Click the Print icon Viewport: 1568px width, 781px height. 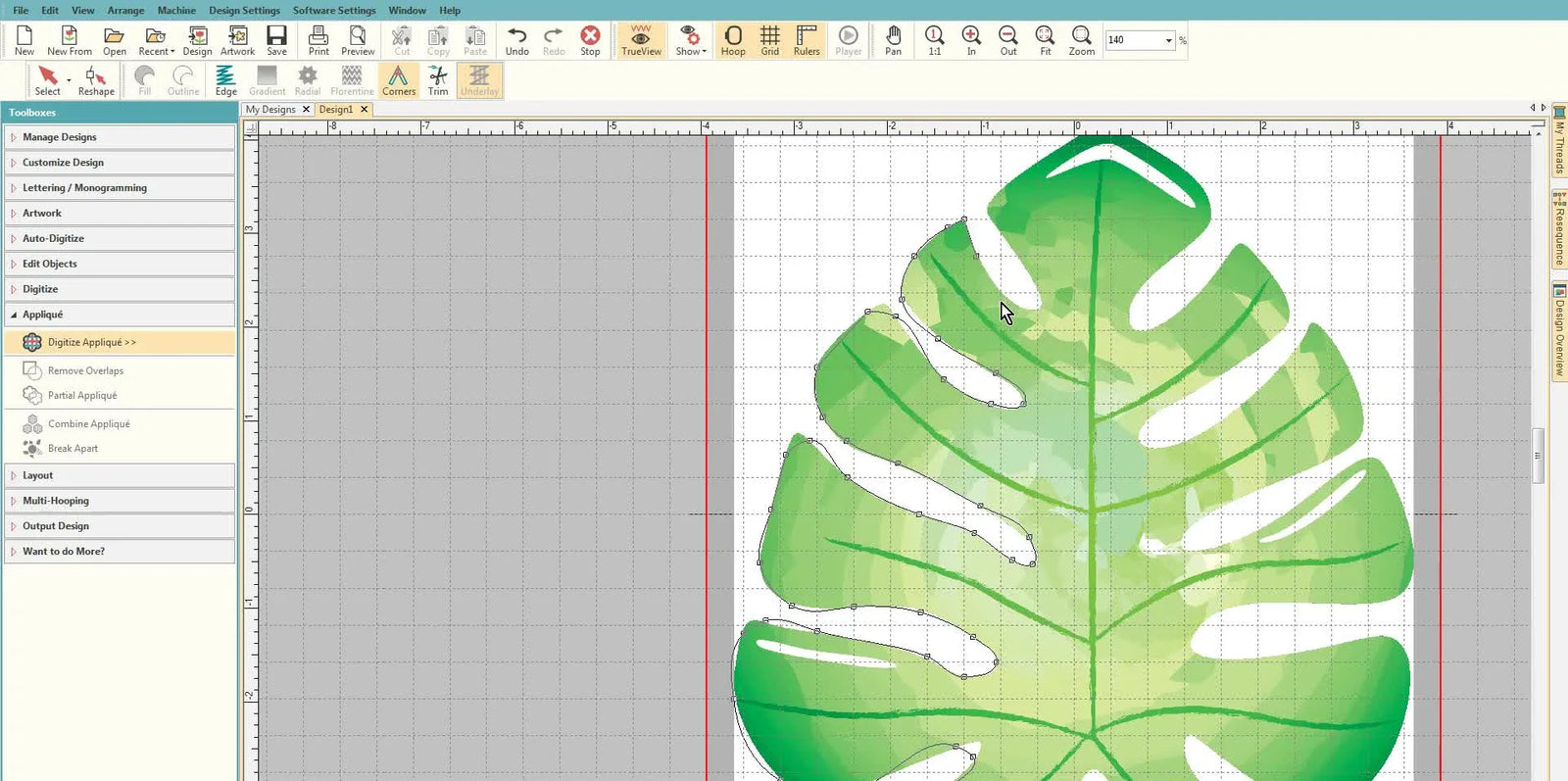point(318,40)
